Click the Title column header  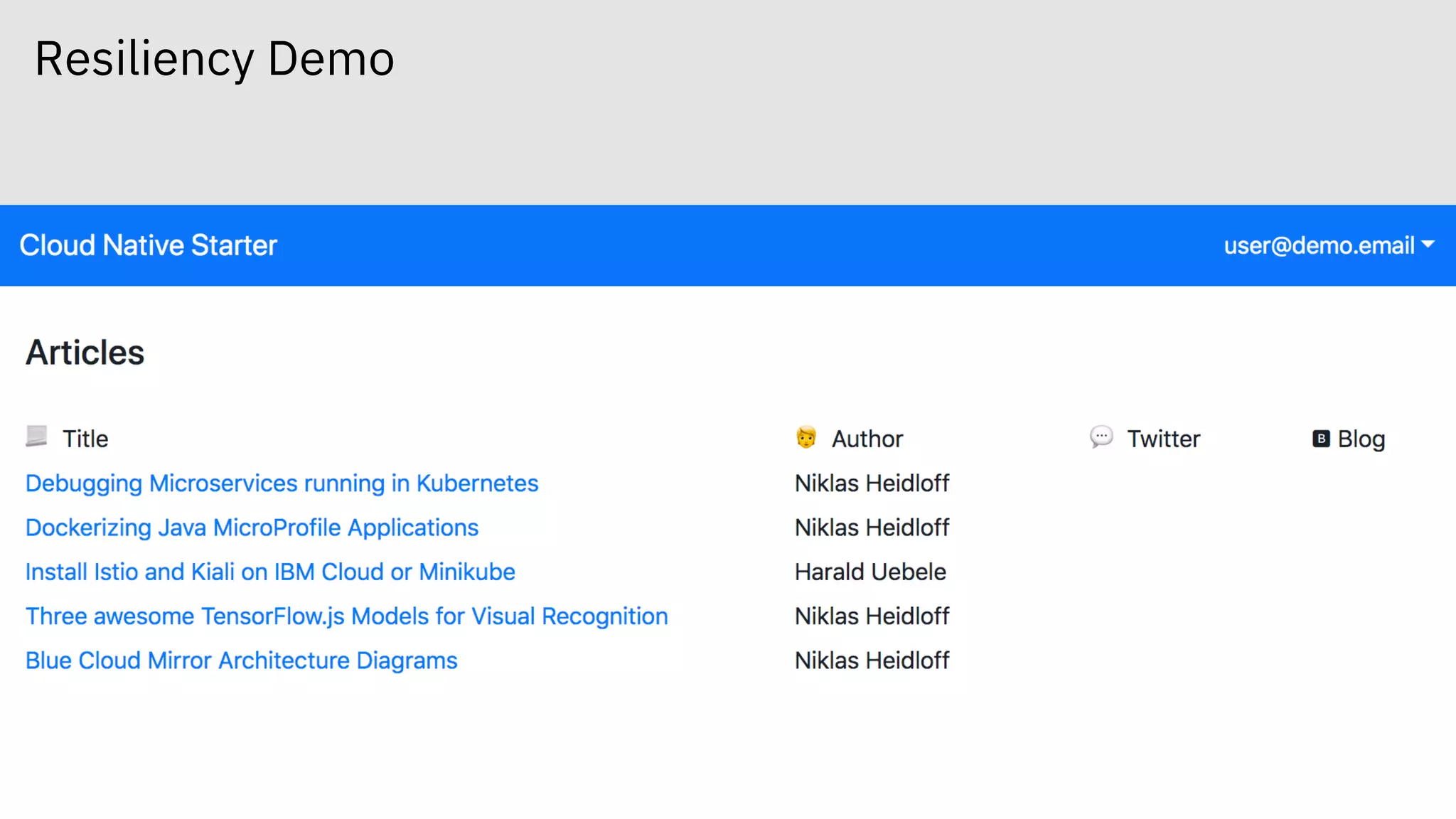click(x=85, y=439)
